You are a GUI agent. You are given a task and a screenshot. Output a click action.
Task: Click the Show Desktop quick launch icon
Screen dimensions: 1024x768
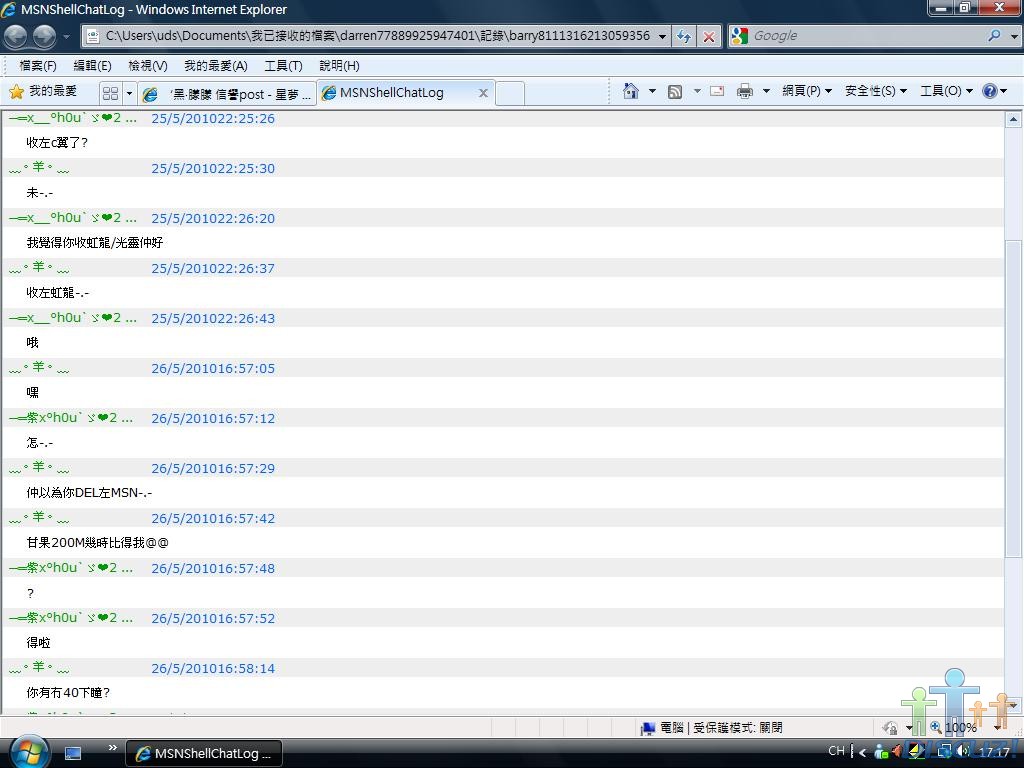coord(73,753)
